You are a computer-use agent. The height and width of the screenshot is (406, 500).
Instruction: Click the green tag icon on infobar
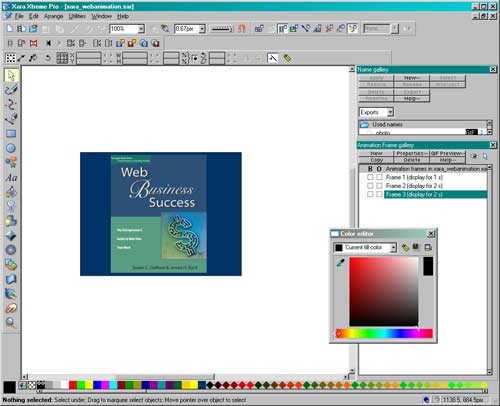tap(287, 58)
